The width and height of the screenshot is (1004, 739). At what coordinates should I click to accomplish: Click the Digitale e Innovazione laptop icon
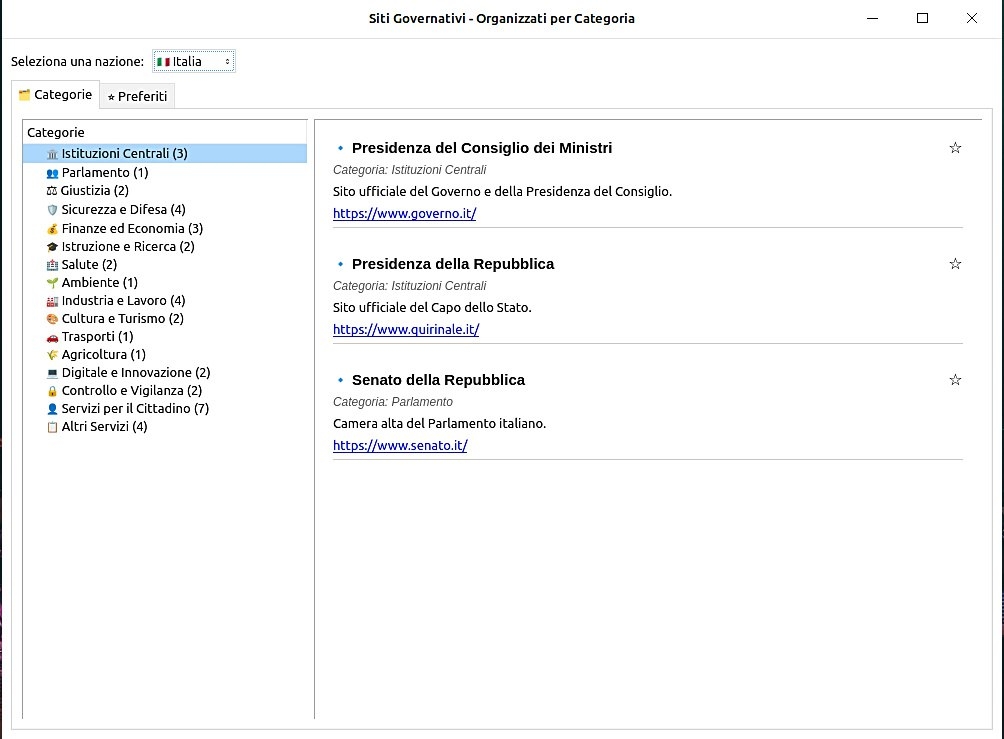coord(53,373)
